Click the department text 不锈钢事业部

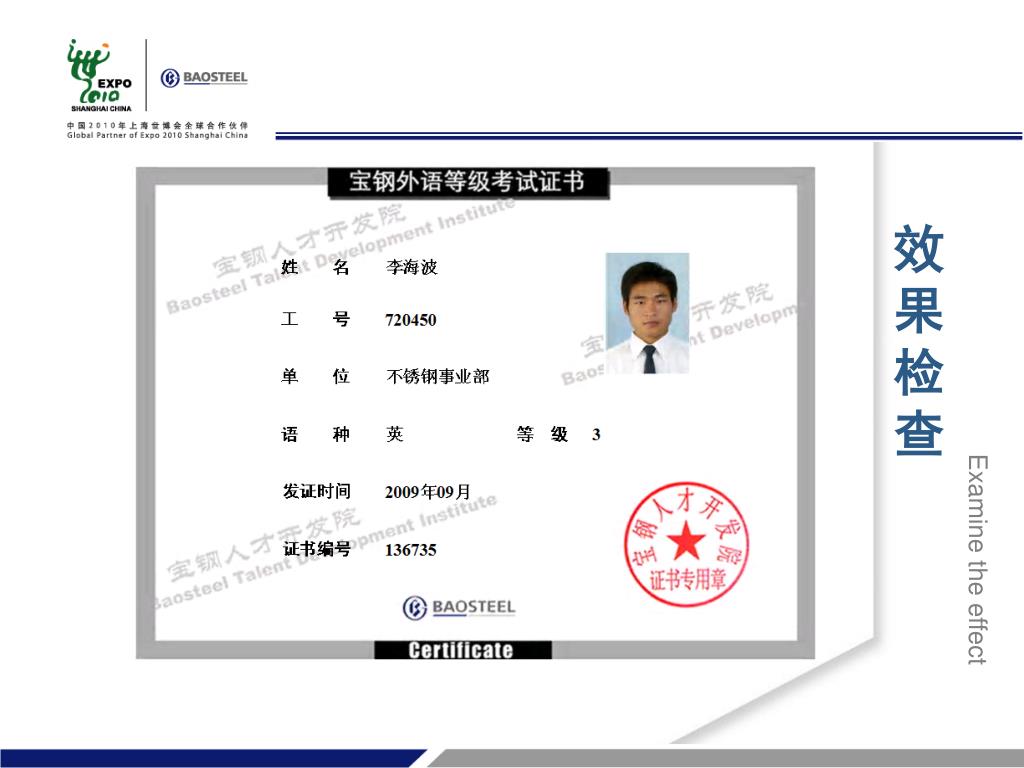pos(438,377)
